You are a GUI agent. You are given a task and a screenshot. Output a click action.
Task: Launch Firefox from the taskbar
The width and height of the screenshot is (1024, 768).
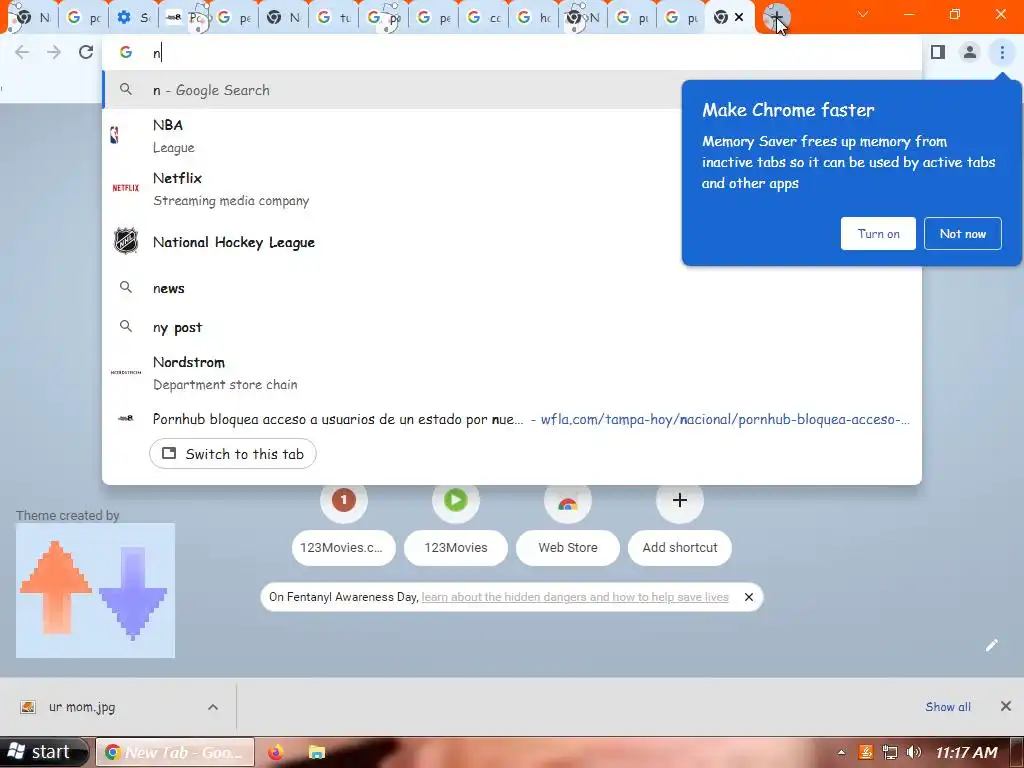pos(275,752)
